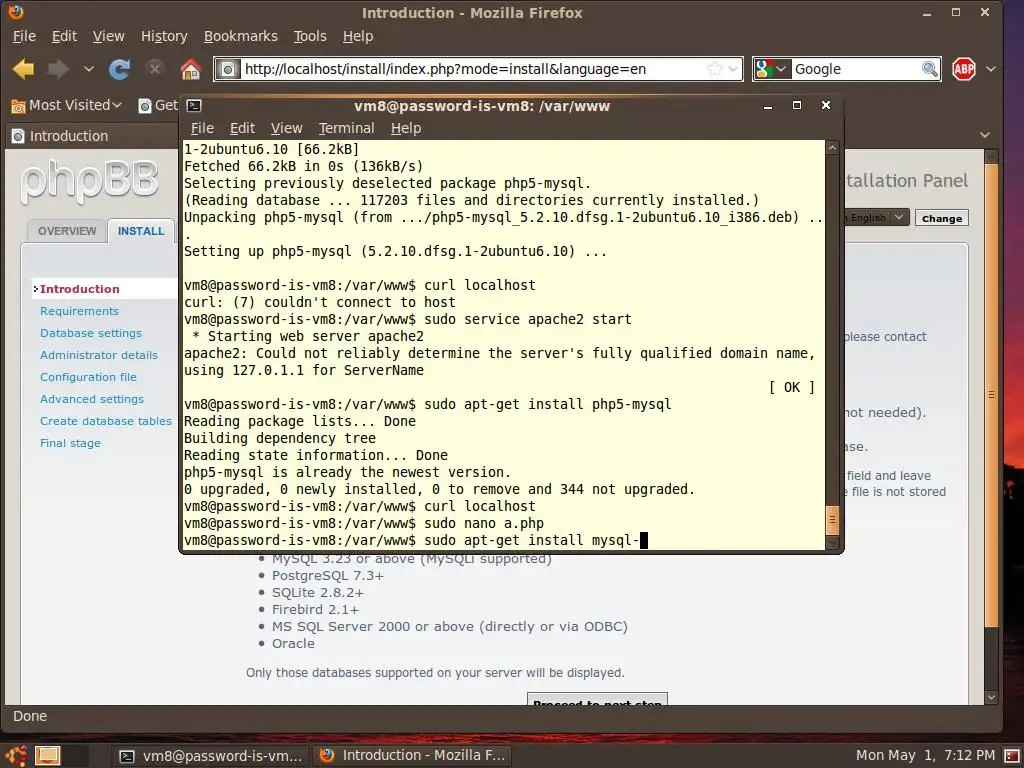The width and height of the screenshot is (1024, 768).
Task: Open the URL history dropdown arrow
Action: click(x=733, y=69)
